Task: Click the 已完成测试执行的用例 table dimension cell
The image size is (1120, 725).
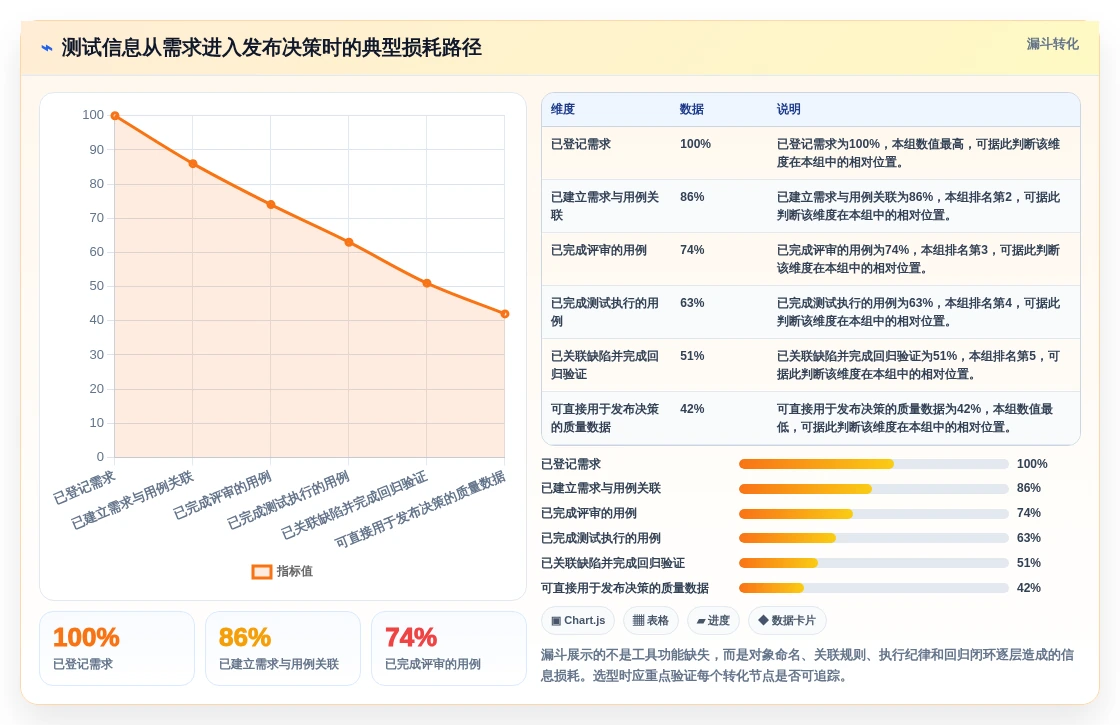Action: point(605,312)
